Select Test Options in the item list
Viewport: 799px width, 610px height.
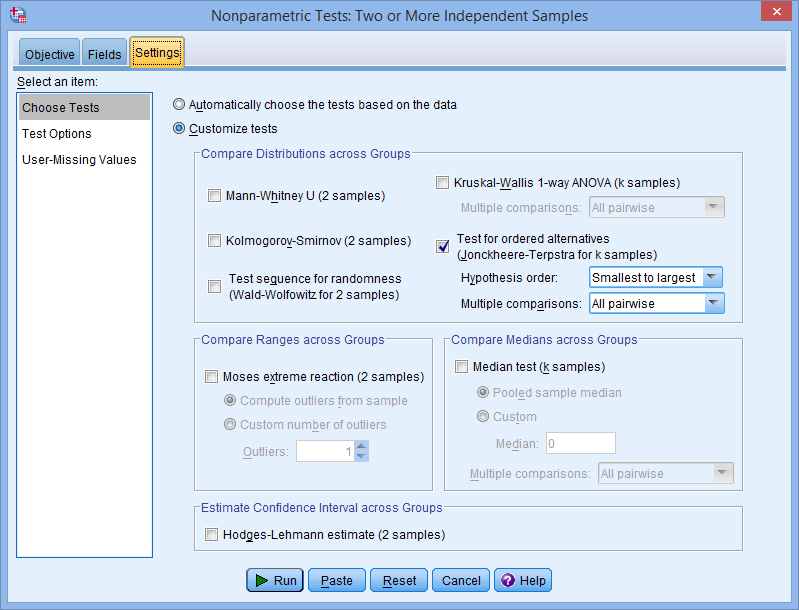click(x=85, y=134)
